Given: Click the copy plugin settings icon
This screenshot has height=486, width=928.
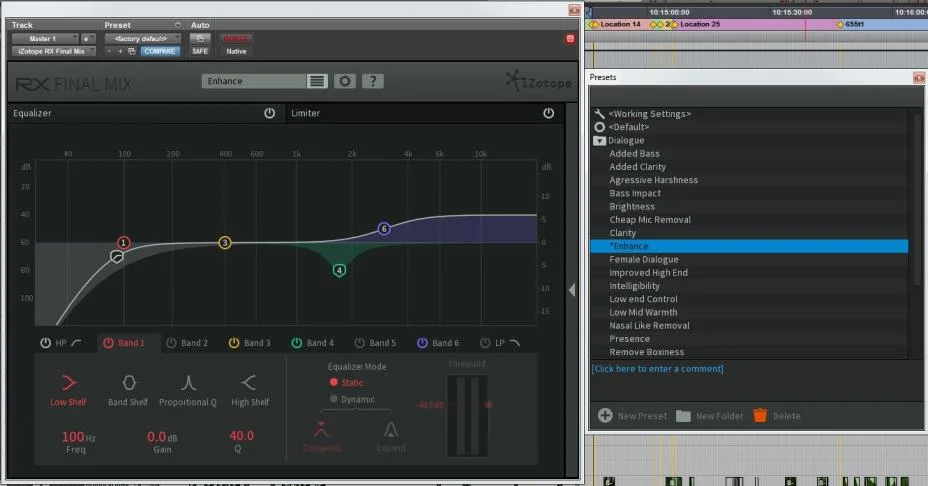Looking at the screenshot, I should (x=131, y=52).
